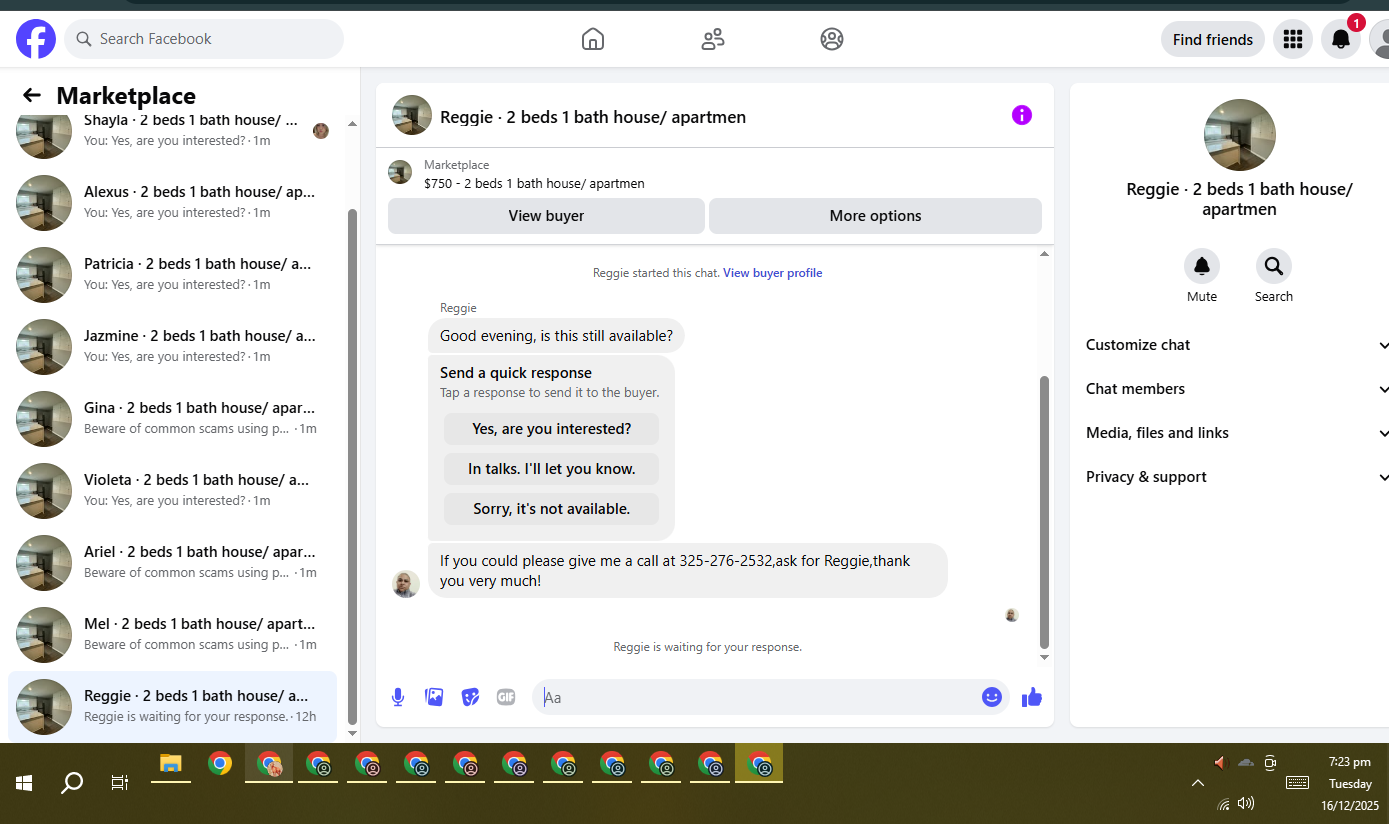1389x824 pixels.
Task: Click the $750 Marketplace listing thumbnail
Action: tap(400, 172)
